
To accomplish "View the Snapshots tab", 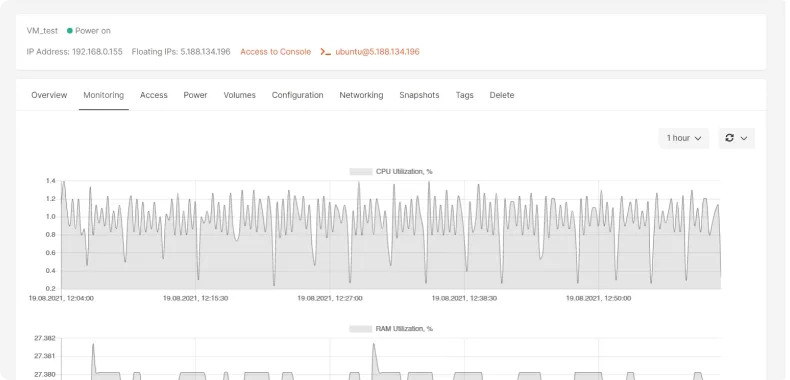I will point(419,95).
